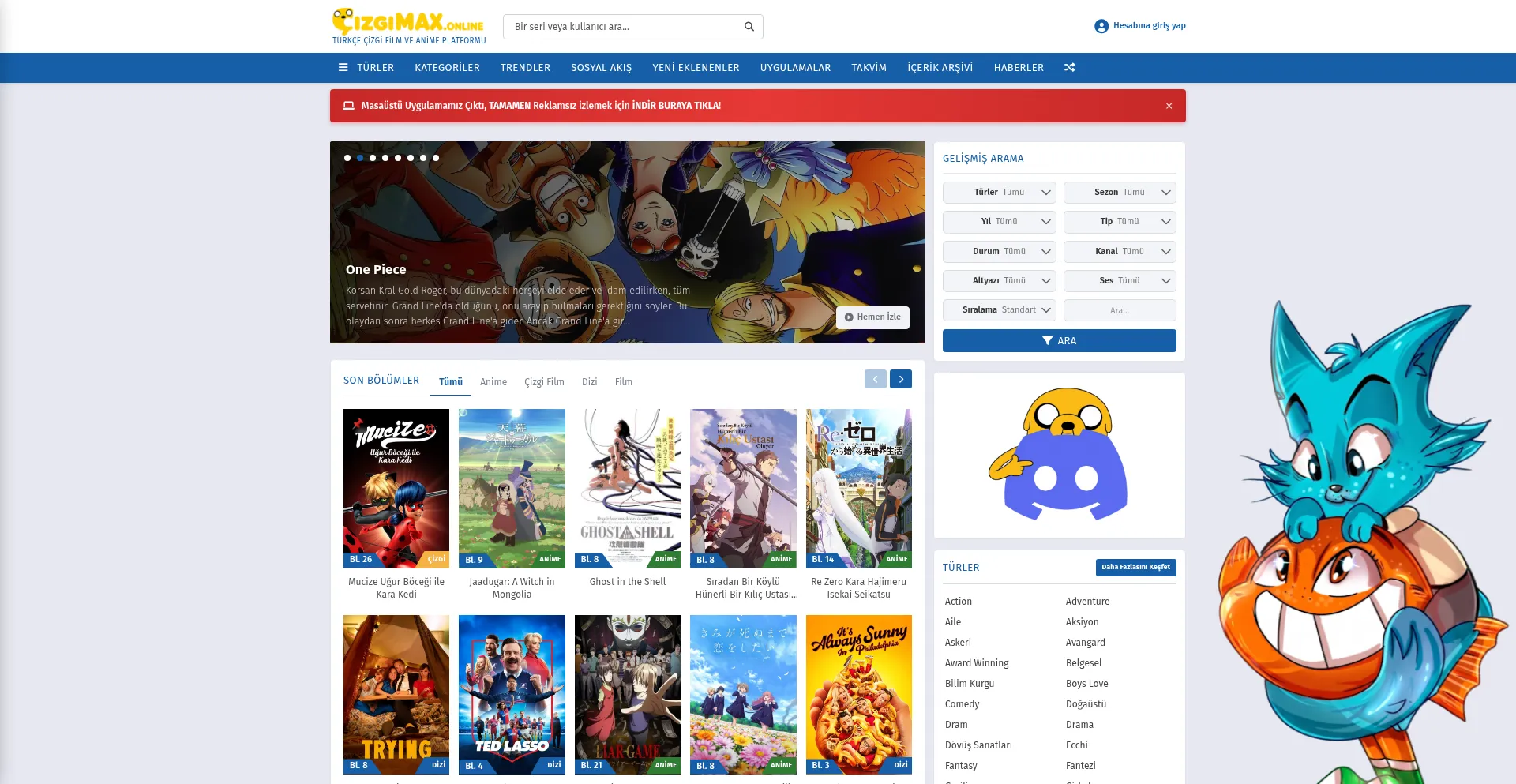Open Re Zero Kara Hajimeru poster

[859, 489]
